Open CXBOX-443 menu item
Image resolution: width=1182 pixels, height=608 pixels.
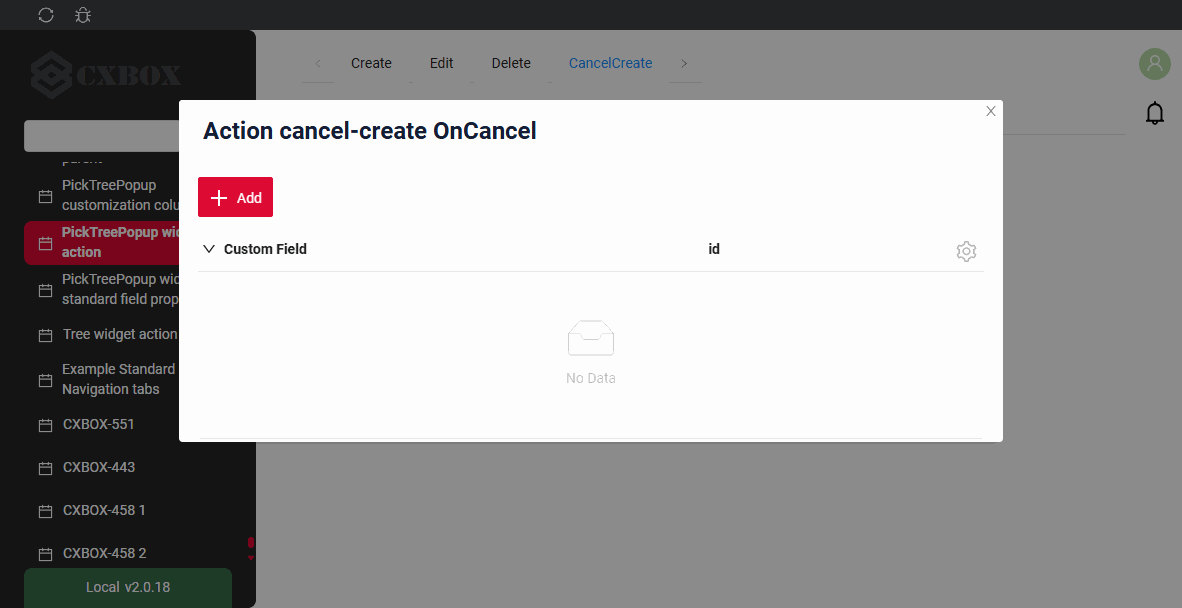[99, 467]
